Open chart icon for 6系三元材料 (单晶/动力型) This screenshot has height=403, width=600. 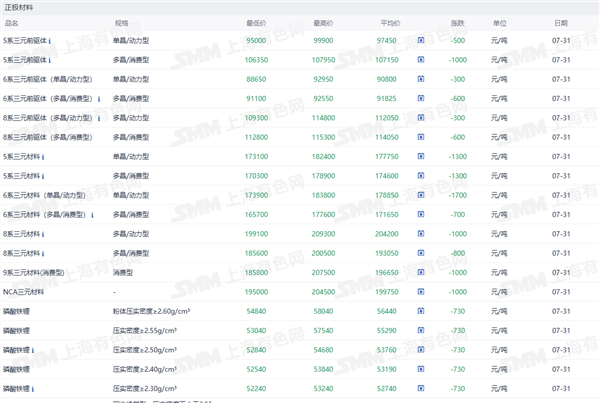tap(421, 195)
